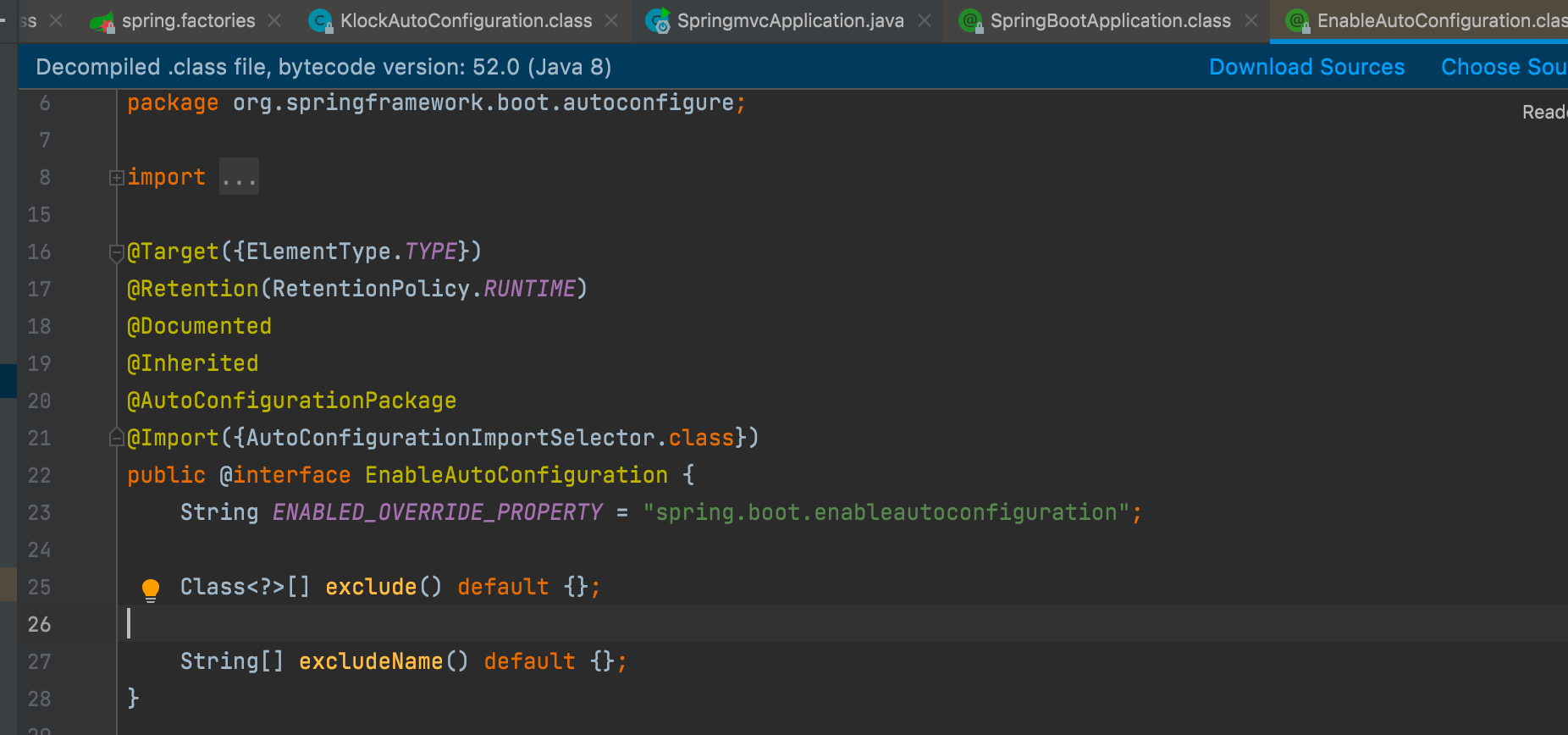Open the KlockAutoConfiguration.class tab
Viewport: 1568px width, 735px height.
466,21
